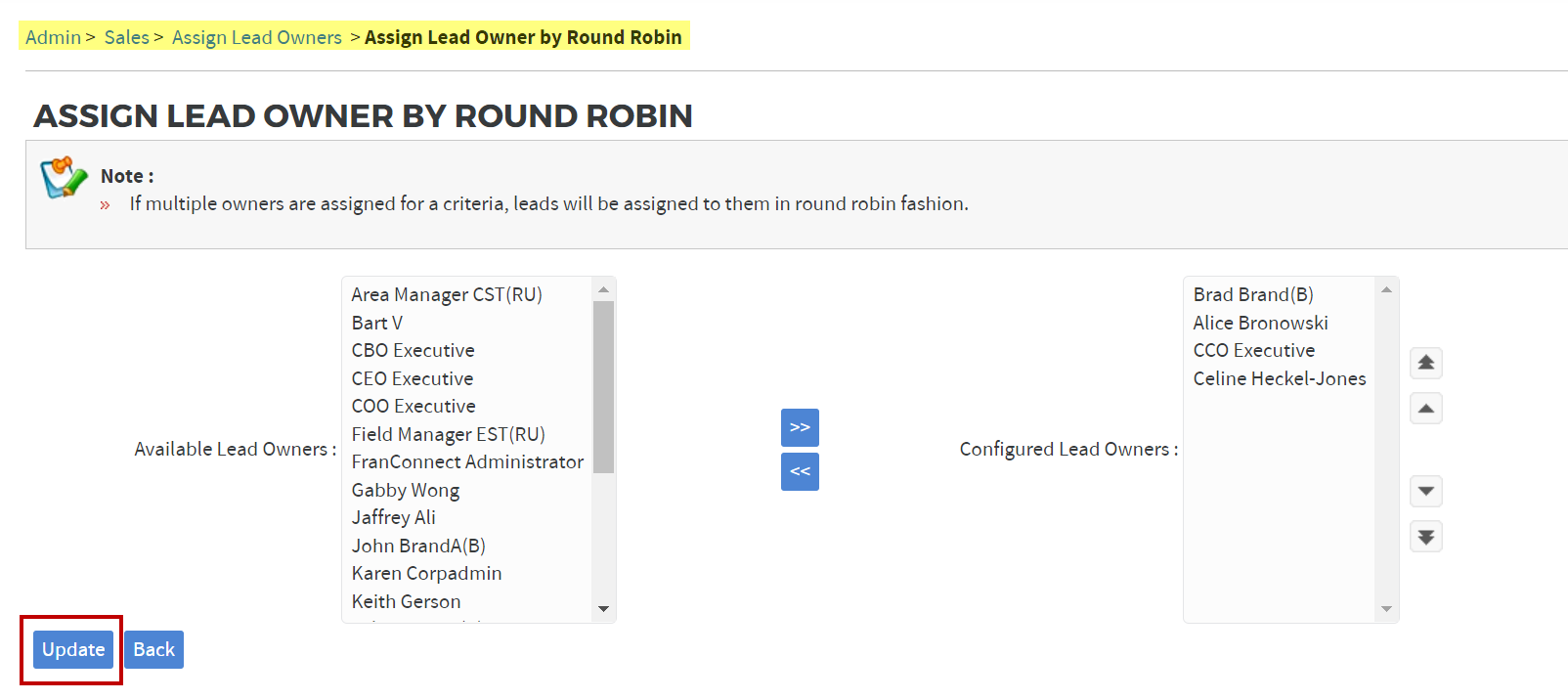Move selected lead owner down one position
The height and width of the screenshot is (700, 1568).
(x=1426, y=491)
